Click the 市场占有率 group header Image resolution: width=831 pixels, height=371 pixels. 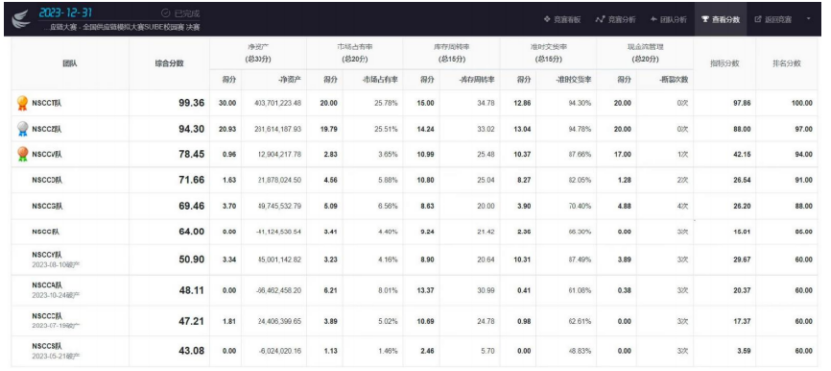(355, 53)
